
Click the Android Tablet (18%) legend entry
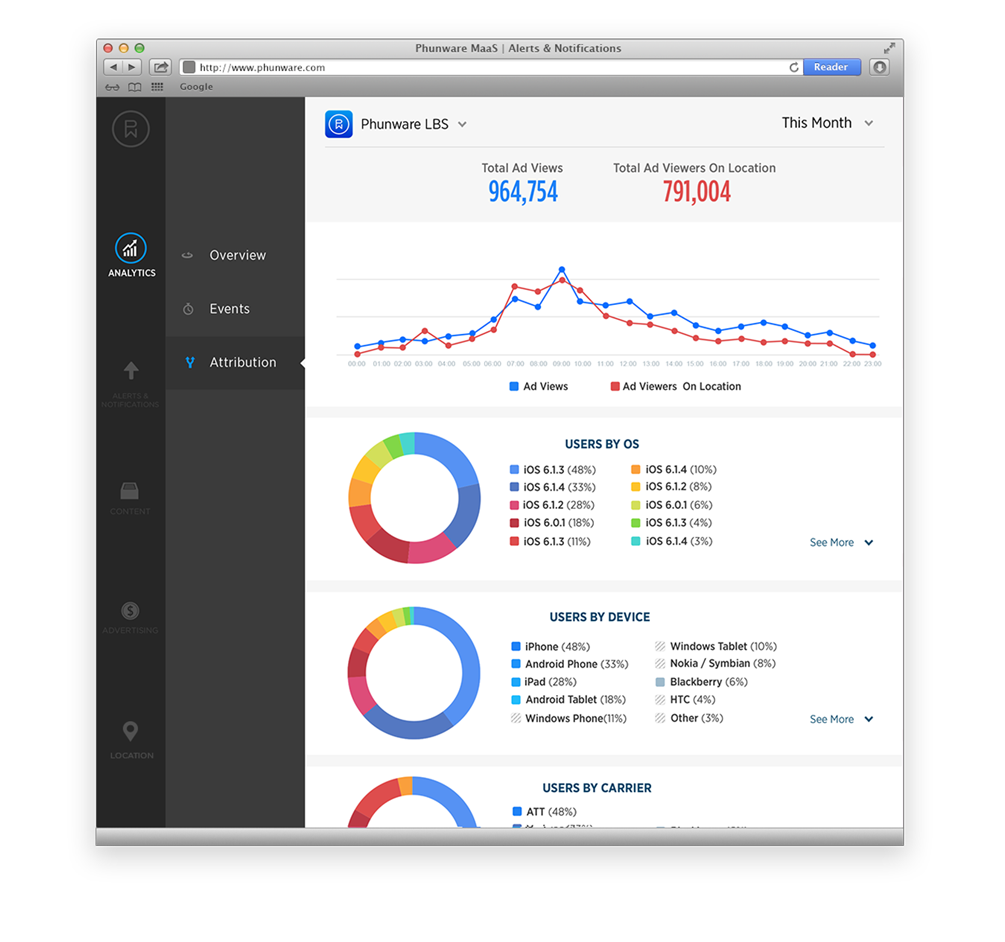(569, 700)
